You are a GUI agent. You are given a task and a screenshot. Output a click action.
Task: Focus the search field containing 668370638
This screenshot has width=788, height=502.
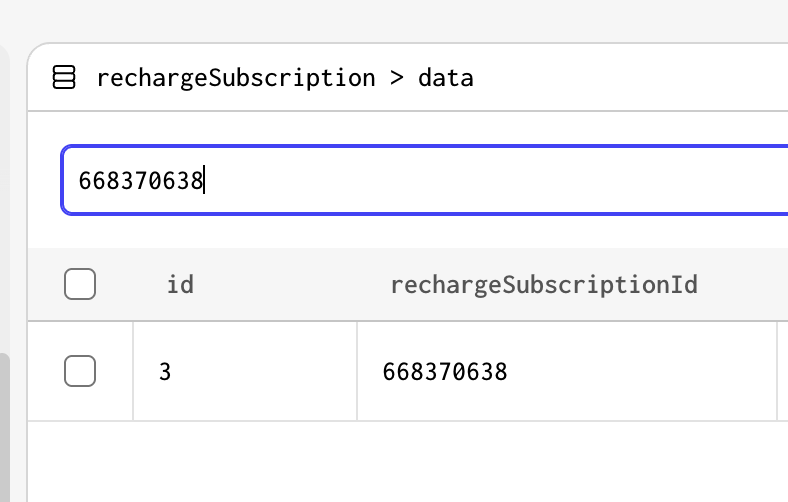coord(425,180)
